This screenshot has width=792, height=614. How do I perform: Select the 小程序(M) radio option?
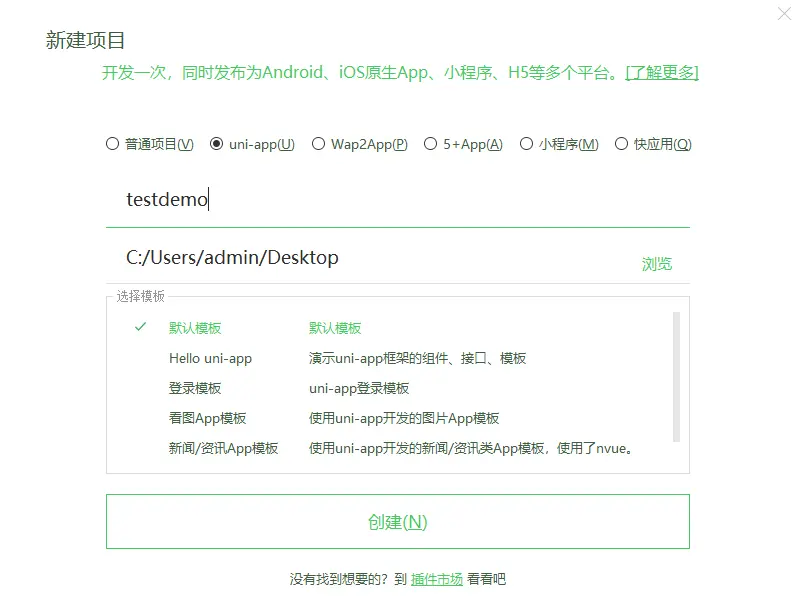[x=559, y=144]
